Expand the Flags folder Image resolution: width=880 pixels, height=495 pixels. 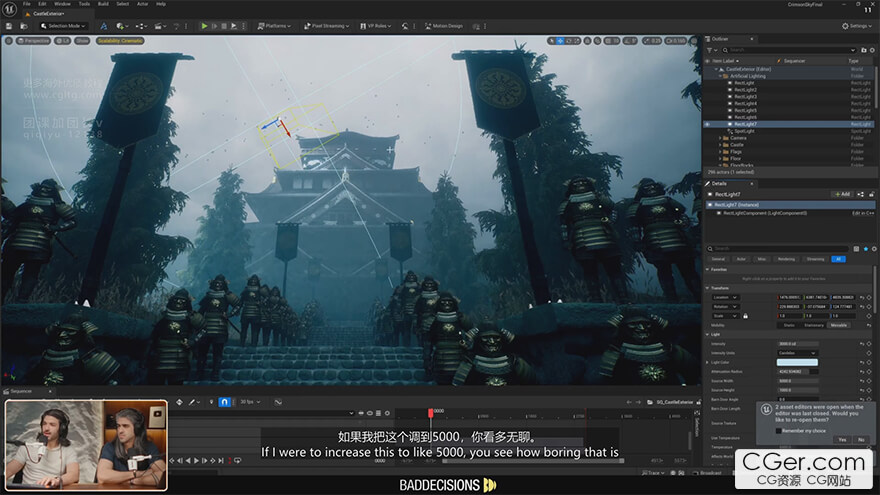(720, 152)
